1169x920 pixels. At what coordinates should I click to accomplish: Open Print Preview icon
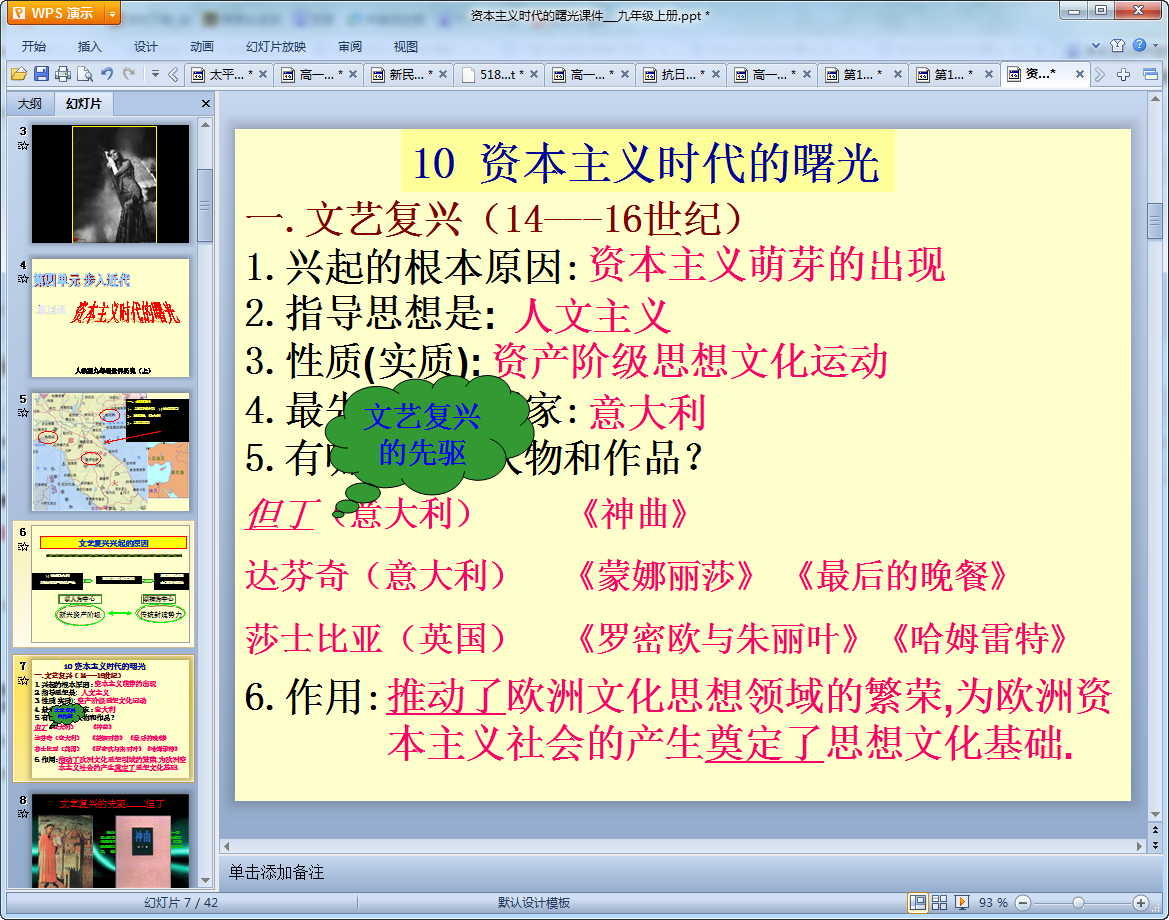point(85,74)
